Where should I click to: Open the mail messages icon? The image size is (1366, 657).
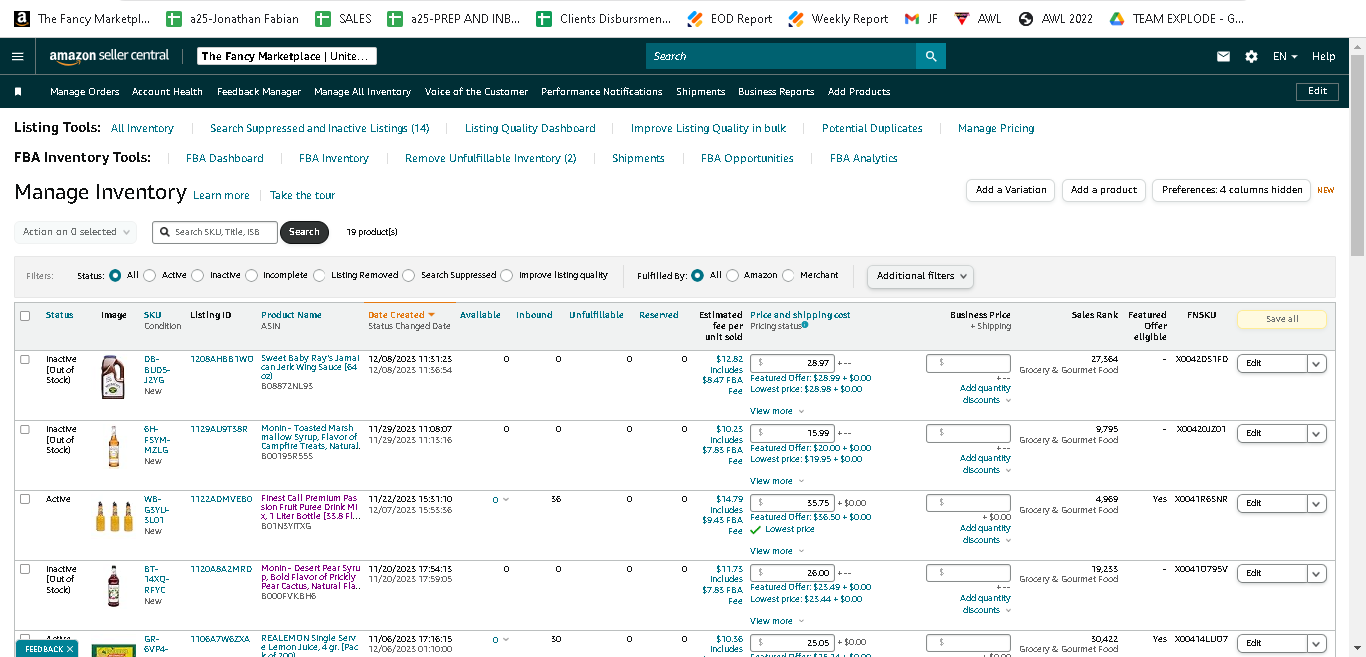coord(1223,56)
